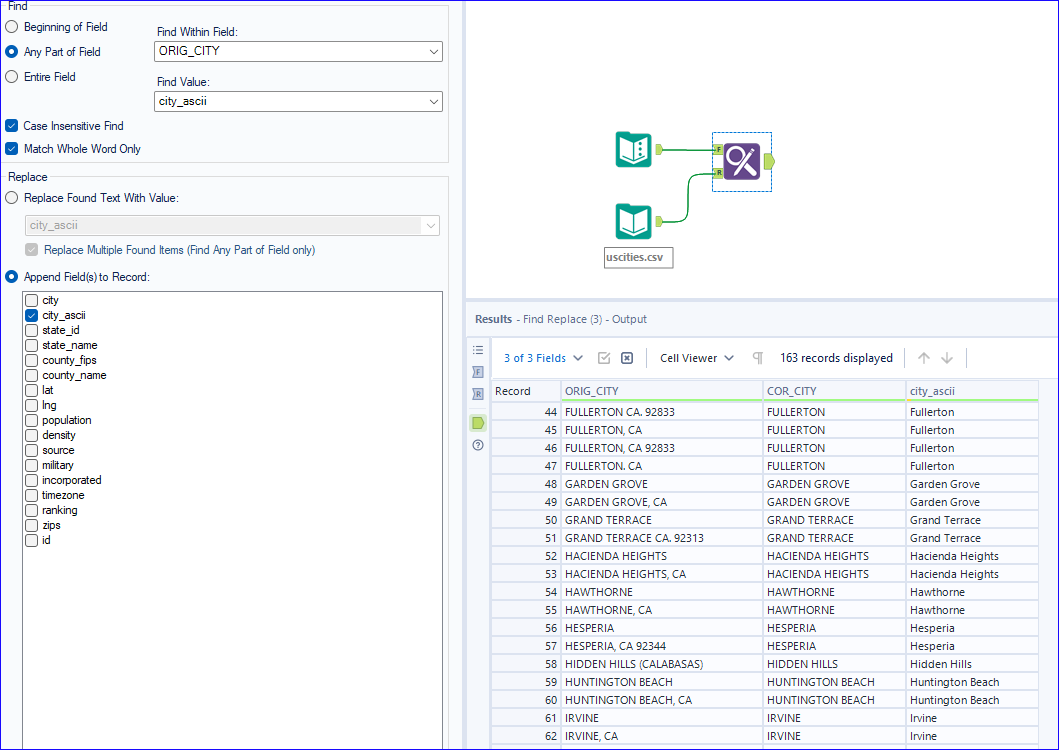Image resolution: width=1059 pixels, height=750 pixels.
Task: Click the uscities.csv Input Data tool
Action: tap(633, 221)
